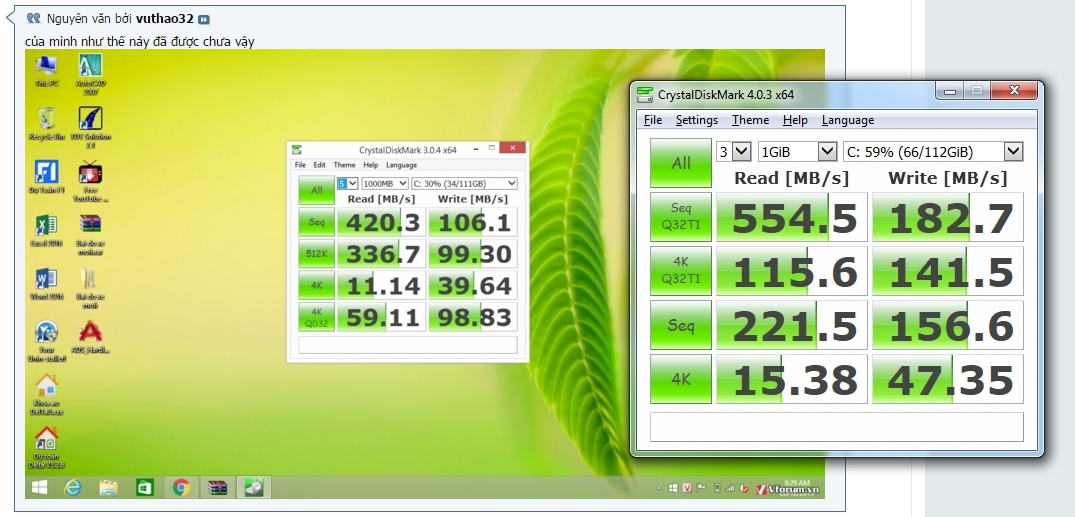Run All tests in CrystalDiskMark 4.0.3
Viewport: 1075px width, 517px height.
pos(681,163)
